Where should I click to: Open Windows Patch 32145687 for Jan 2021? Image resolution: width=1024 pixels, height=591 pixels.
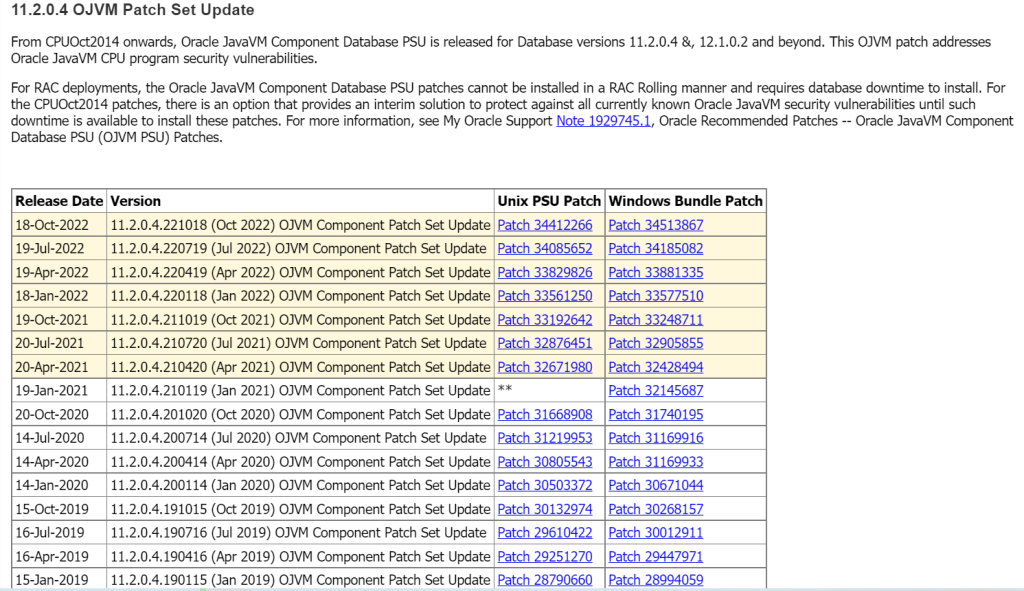click(656, 391)
